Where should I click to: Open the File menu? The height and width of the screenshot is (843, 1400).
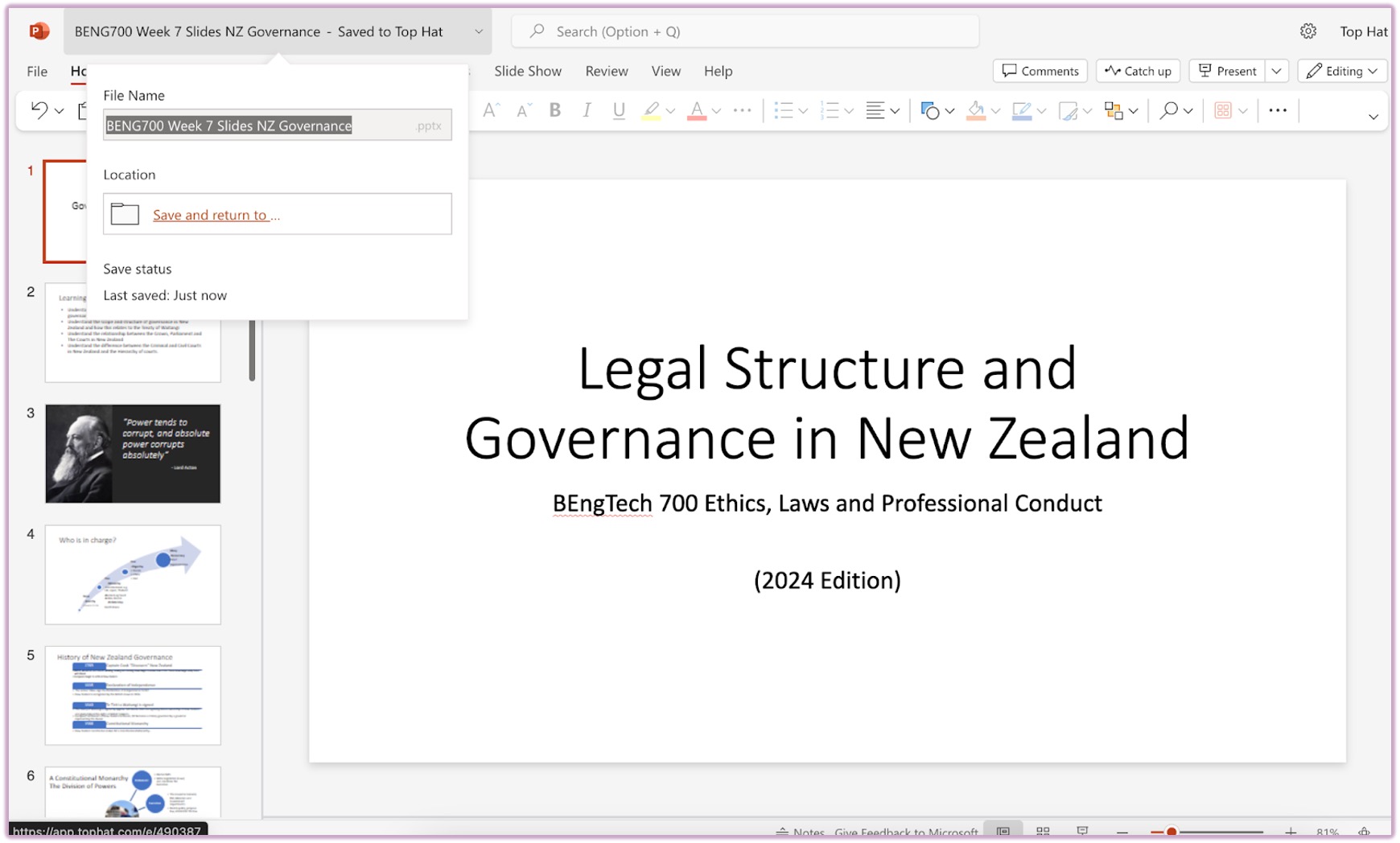coord(37,71)
